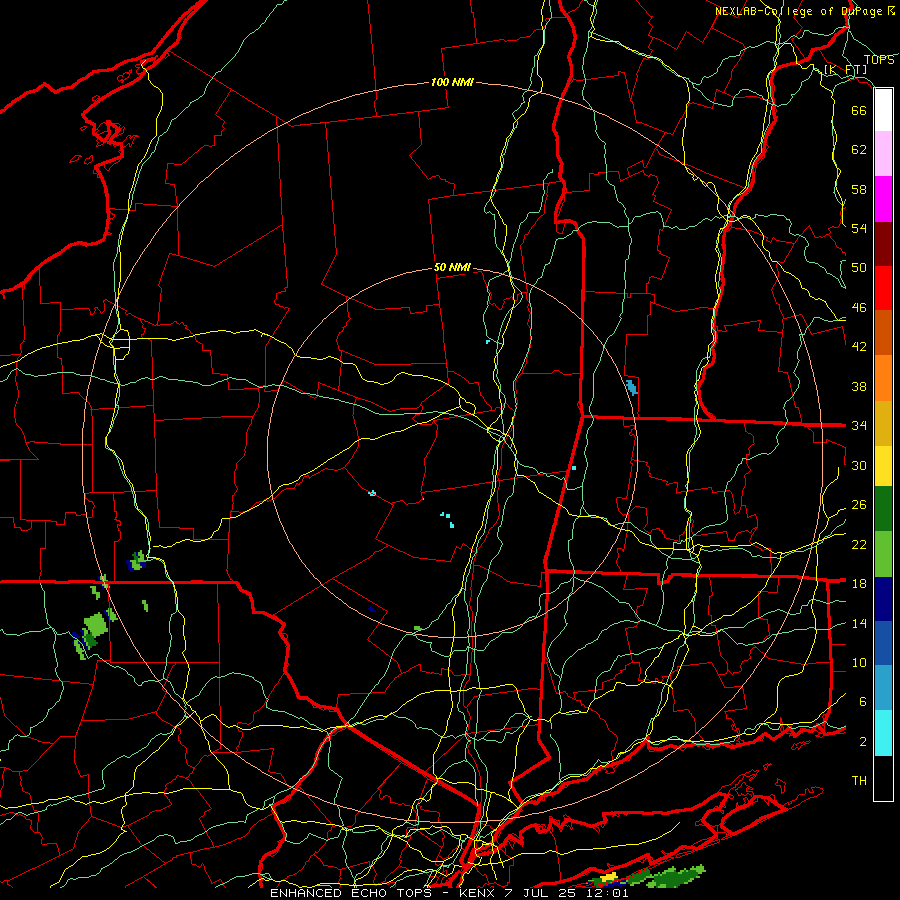Click the dark maroon legend color segment

click(x=883, y=244)
